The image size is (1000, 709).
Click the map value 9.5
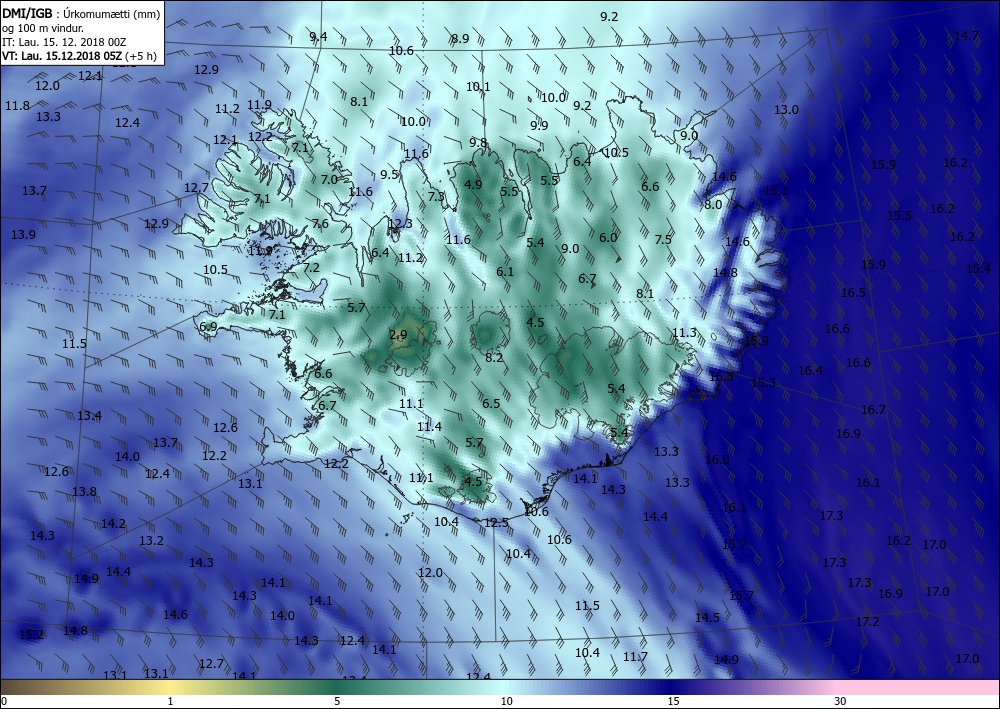[389, 174]
